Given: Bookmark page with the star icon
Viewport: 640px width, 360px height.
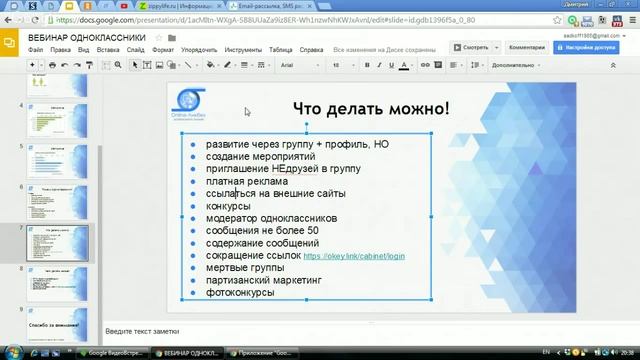Looking at the screenshot, I should coord(557,20).
